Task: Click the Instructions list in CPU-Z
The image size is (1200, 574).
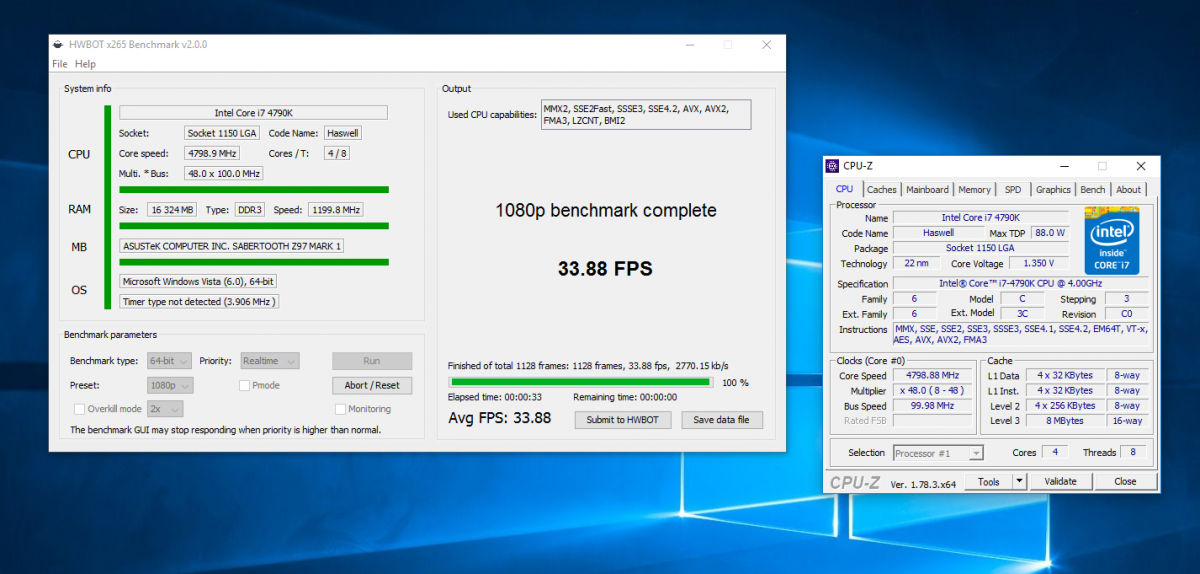Action: [1022, 335]
